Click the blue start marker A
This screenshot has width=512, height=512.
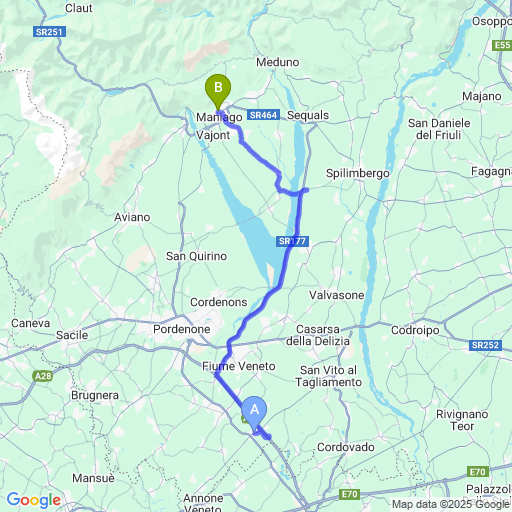(x=254, y=414)
